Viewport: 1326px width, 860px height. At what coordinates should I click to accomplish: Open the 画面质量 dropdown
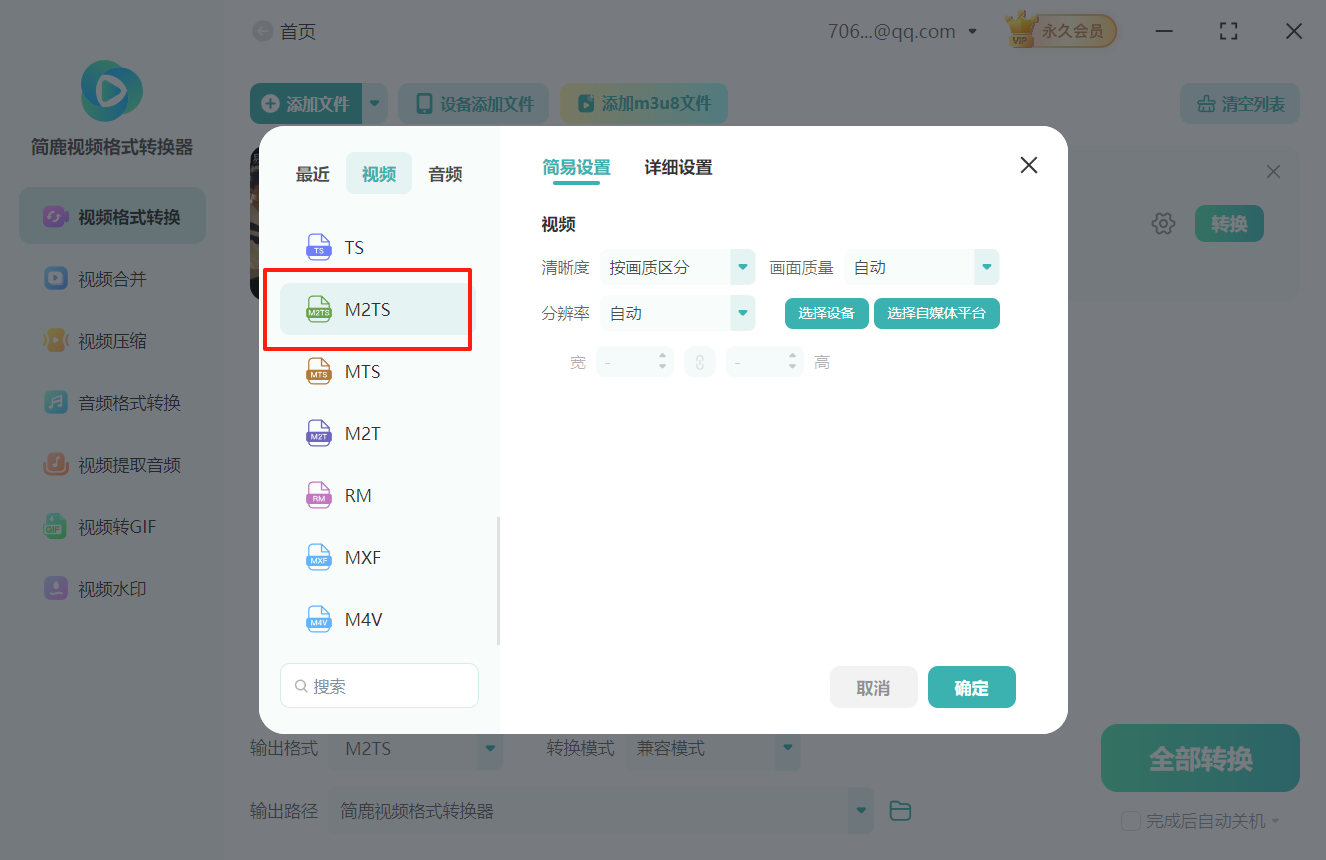pos(986,267)
